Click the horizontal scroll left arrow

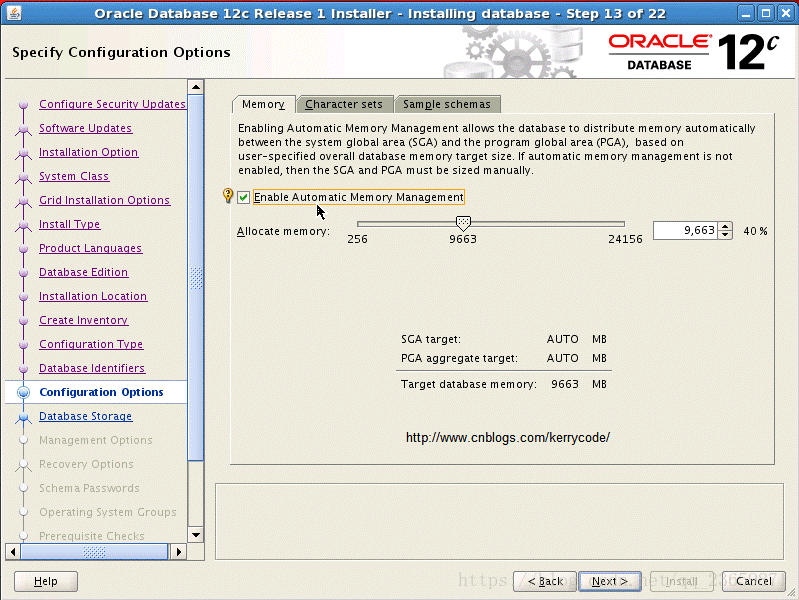pos(13,552)
